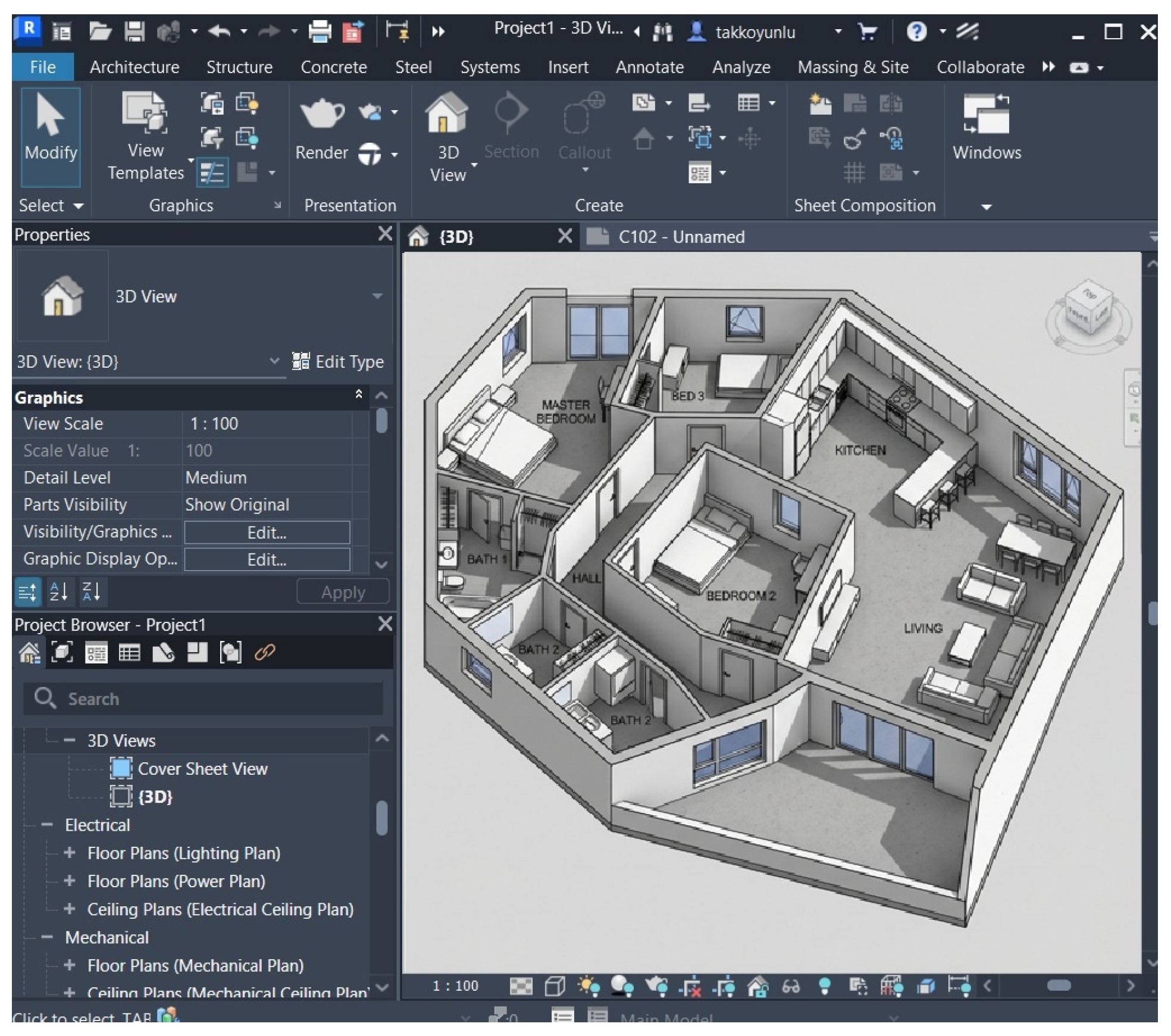Click the Print icon in quick access toolbar
The width and height of the screenshot is (1171, 1036).
point(320,32)
